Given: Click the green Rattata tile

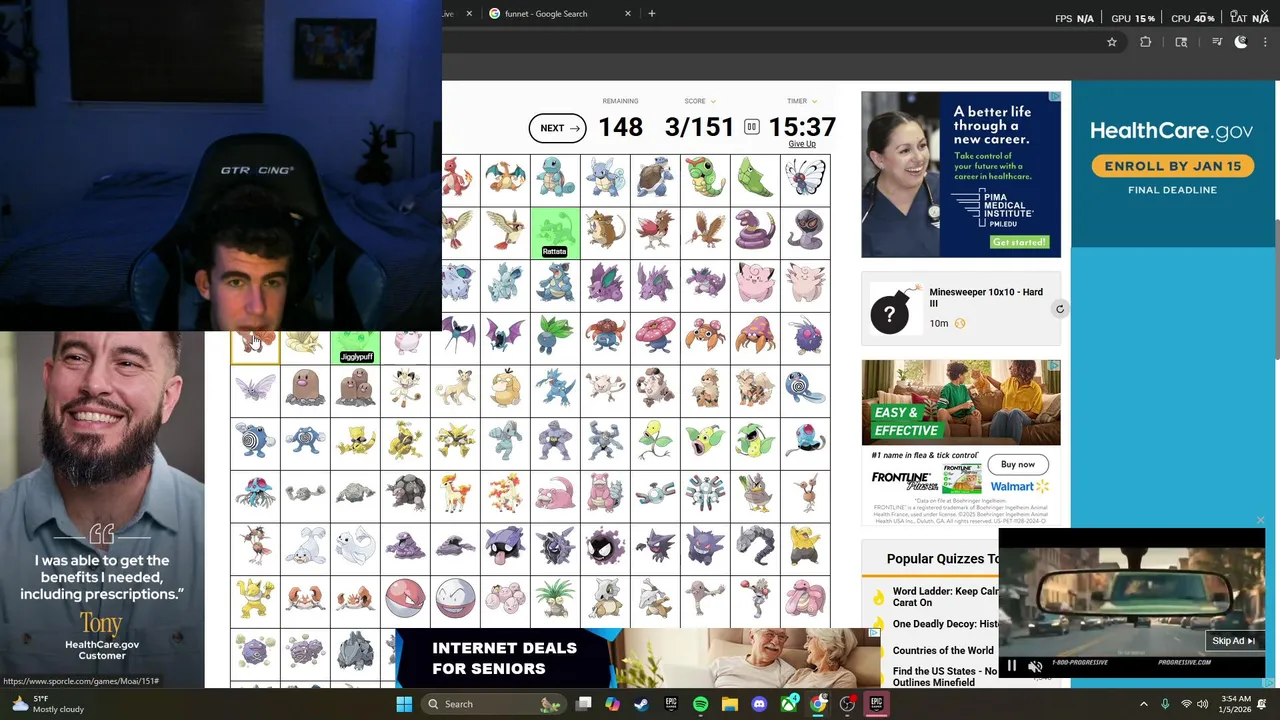Looking at the screenshot, I should coord(555,233).
